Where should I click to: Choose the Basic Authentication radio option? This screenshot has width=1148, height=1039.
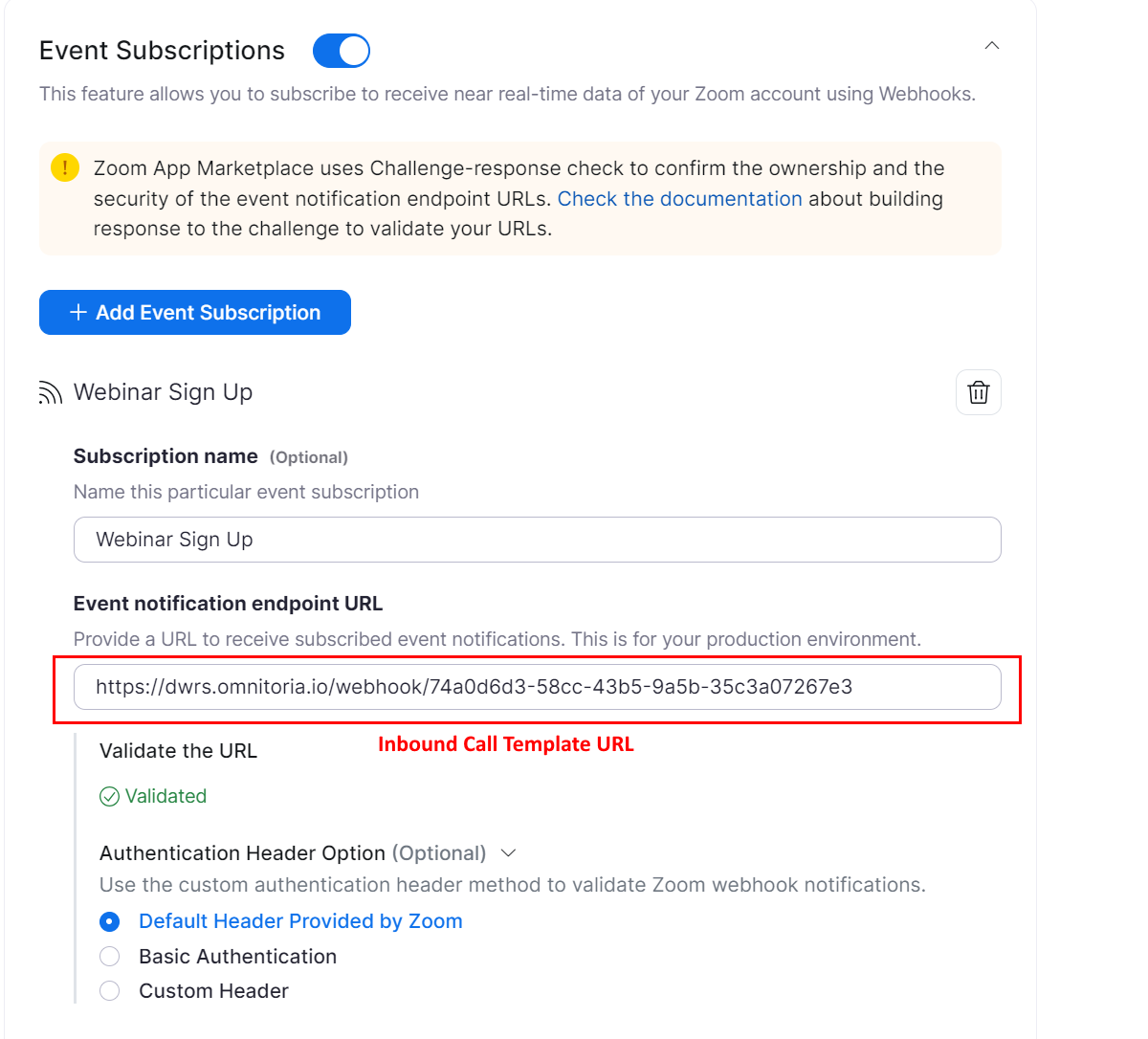tap(110, 957)
